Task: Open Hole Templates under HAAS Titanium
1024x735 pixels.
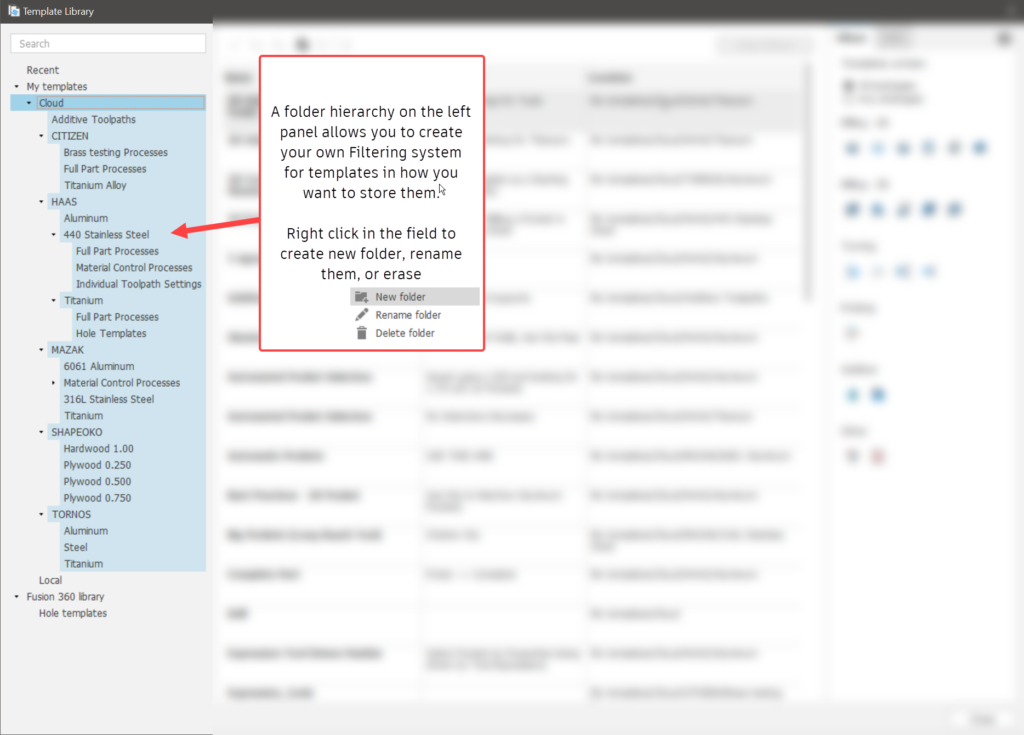Action: [x=111, y=333]
